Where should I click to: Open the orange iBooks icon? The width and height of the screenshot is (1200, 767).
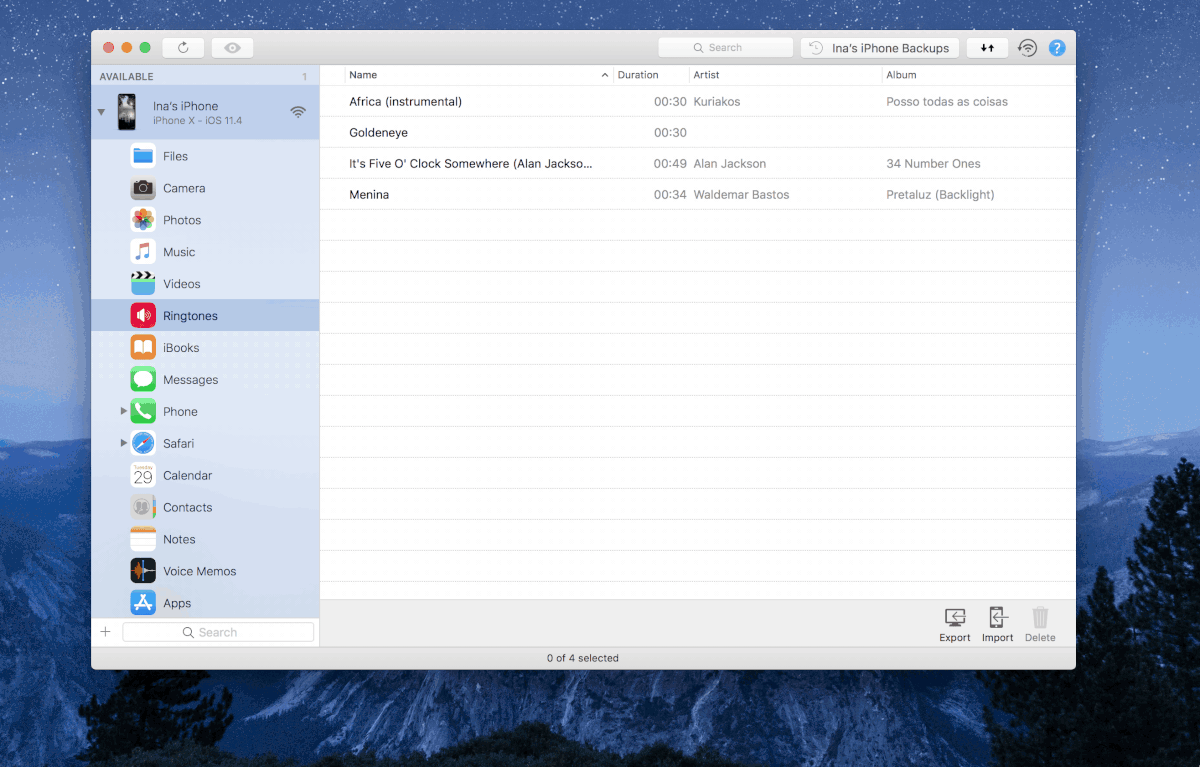143,348
